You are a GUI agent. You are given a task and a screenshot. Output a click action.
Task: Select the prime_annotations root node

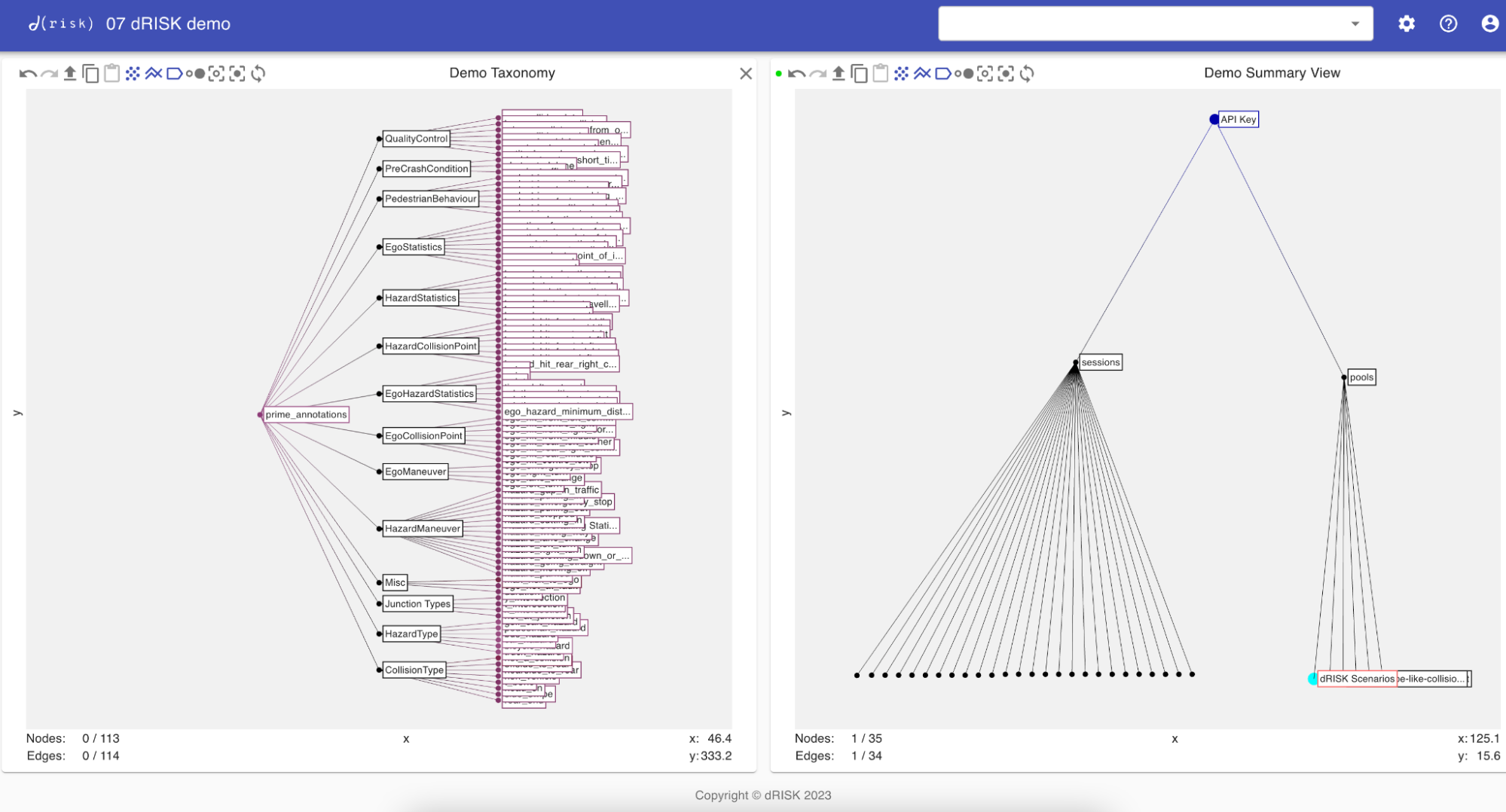click(306, 414)
